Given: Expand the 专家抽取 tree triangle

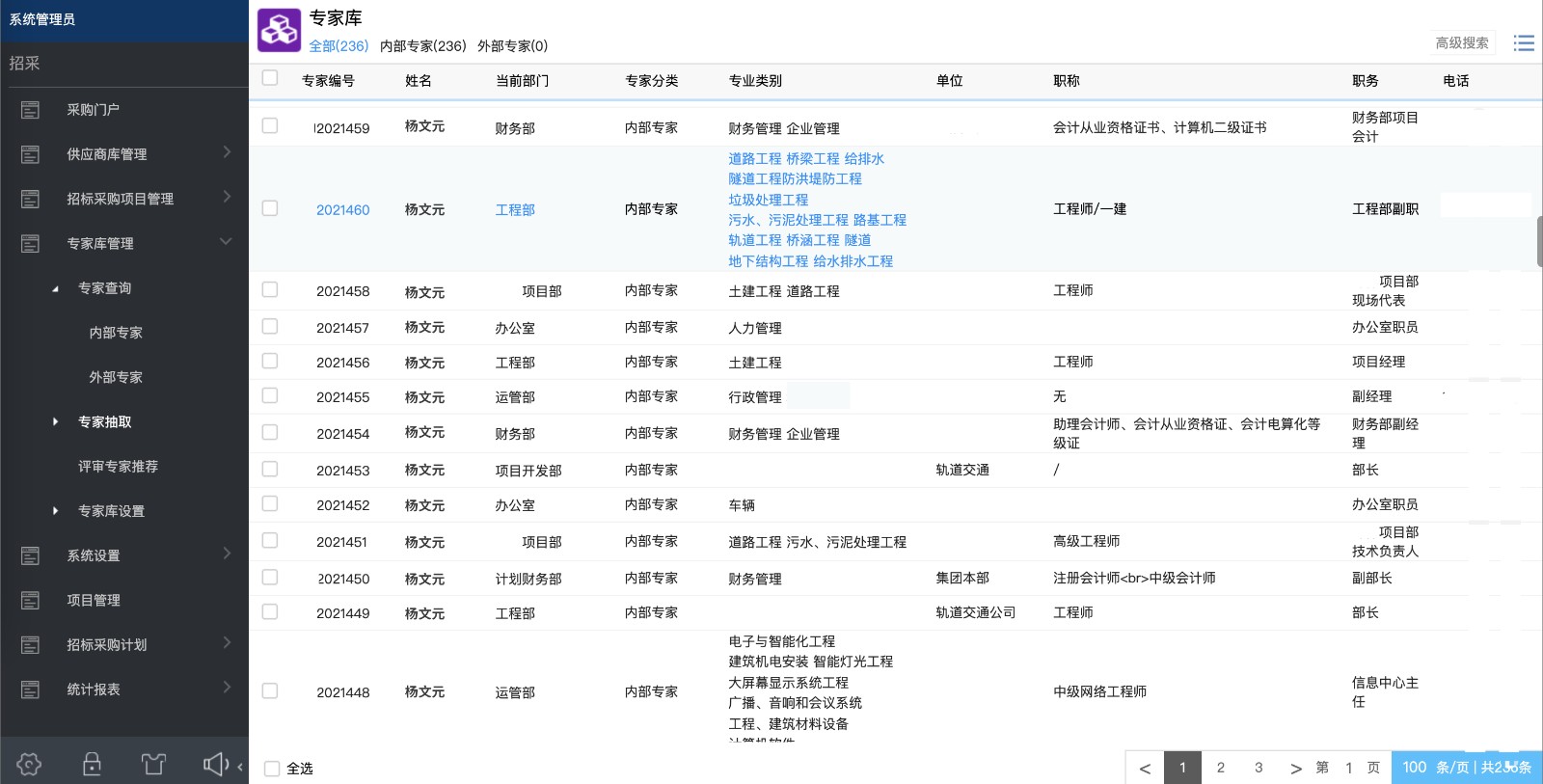Looking at the screenshot, I should [x=55, y=421].
